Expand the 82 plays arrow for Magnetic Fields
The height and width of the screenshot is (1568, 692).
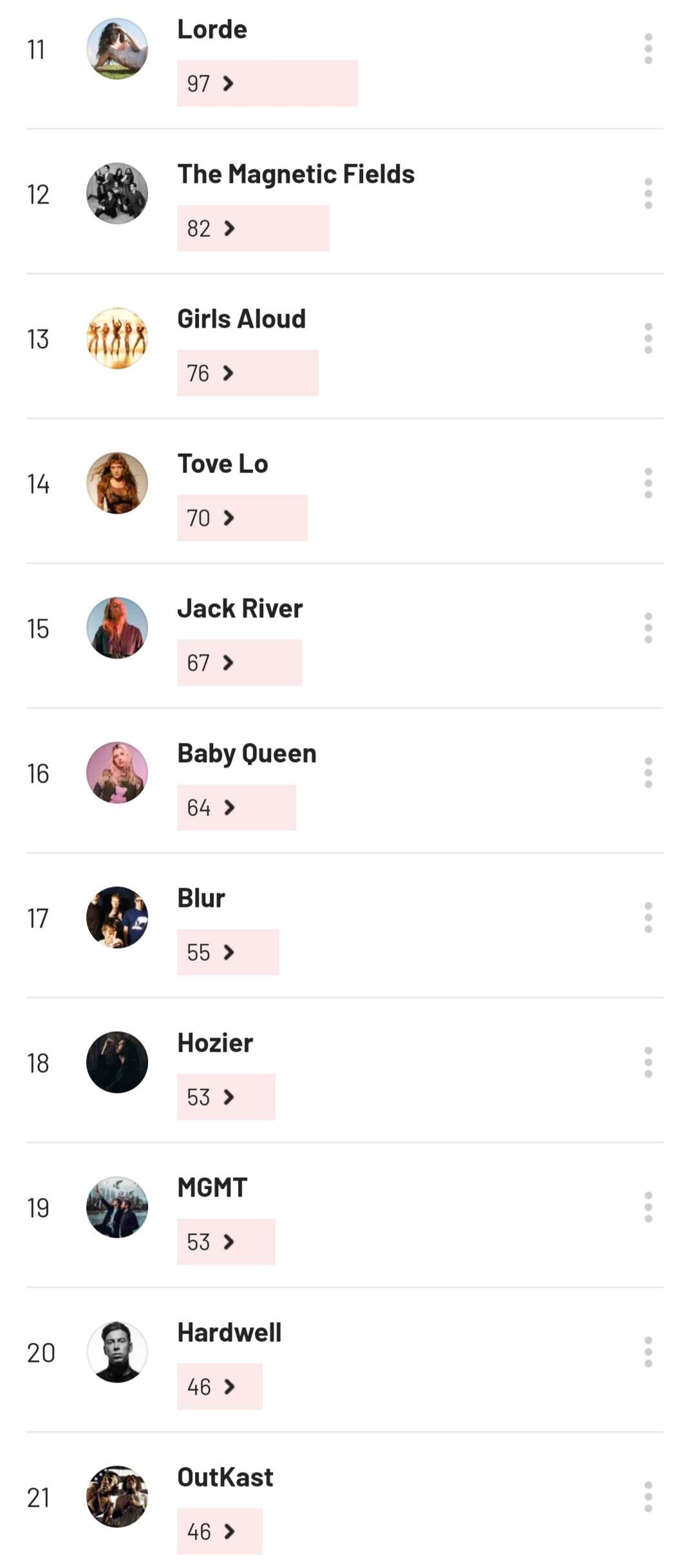229,228
